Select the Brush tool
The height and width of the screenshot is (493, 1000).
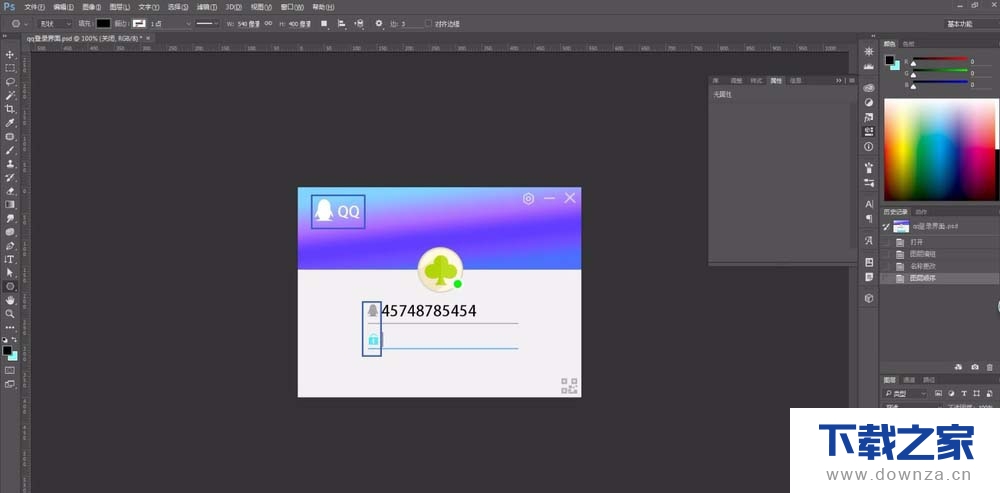[10, 151]
